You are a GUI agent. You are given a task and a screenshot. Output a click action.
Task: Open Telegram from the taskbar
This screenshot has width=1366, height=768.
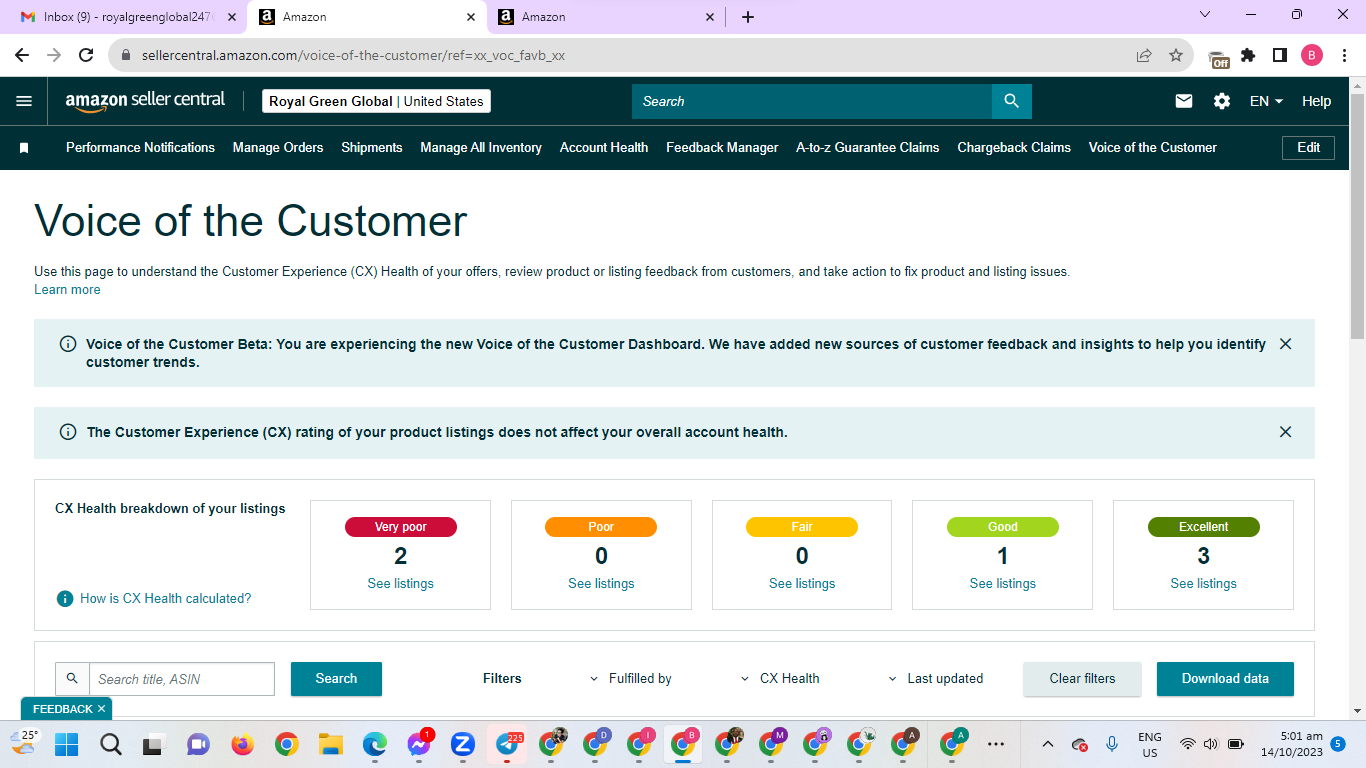[507, 744]
